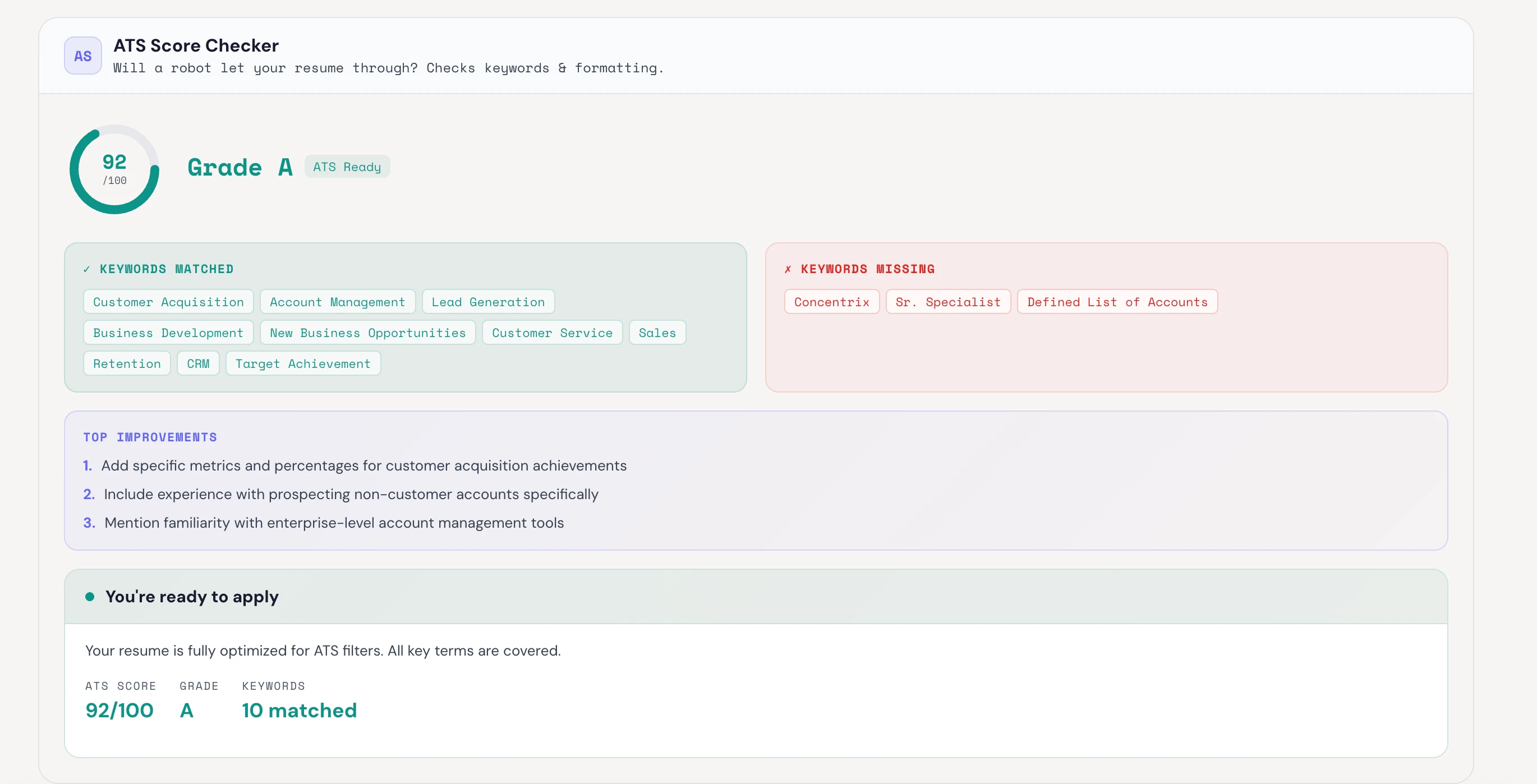
Task: Select the Account Management keyword tag
Action: (x=337, y=302)
